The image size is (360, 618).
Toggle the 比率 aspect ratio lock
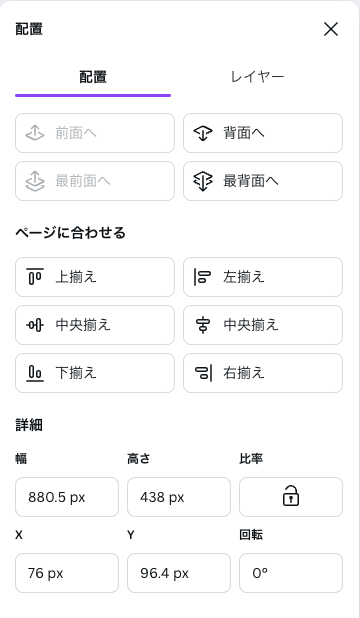tap(291, 497)
